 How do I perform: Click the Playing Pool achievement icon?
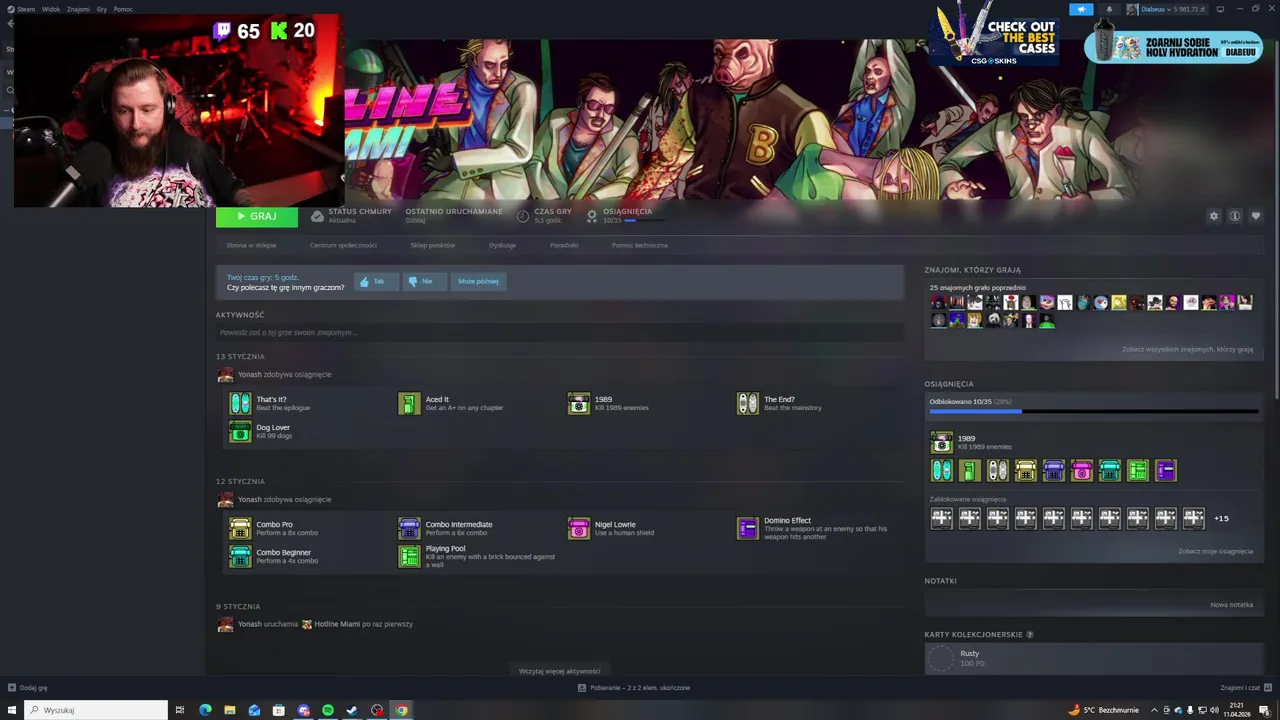point(409,556)
